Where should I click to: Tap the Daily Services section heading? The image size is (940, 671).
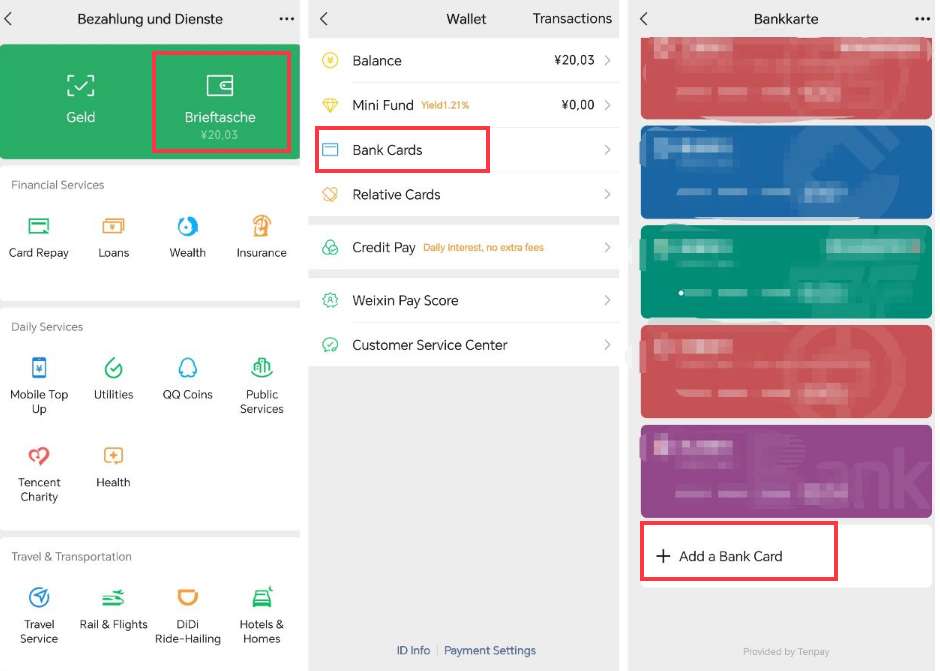pos(47,327)
